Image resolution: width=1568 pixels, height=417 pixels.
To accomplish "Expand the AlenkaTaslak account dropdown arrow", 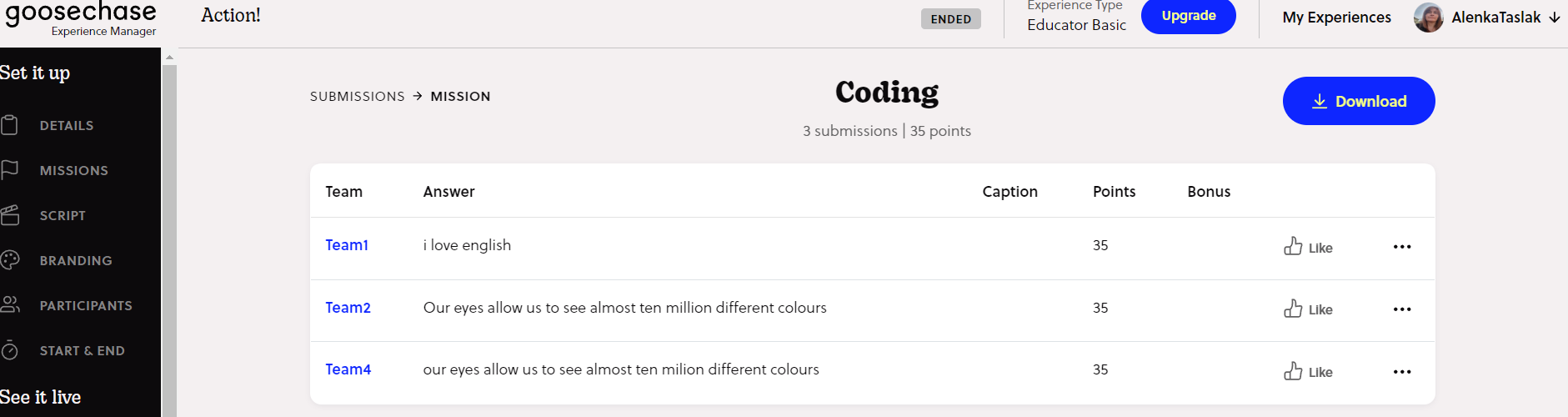I will pyautogui.click(x=1554, y=18).
